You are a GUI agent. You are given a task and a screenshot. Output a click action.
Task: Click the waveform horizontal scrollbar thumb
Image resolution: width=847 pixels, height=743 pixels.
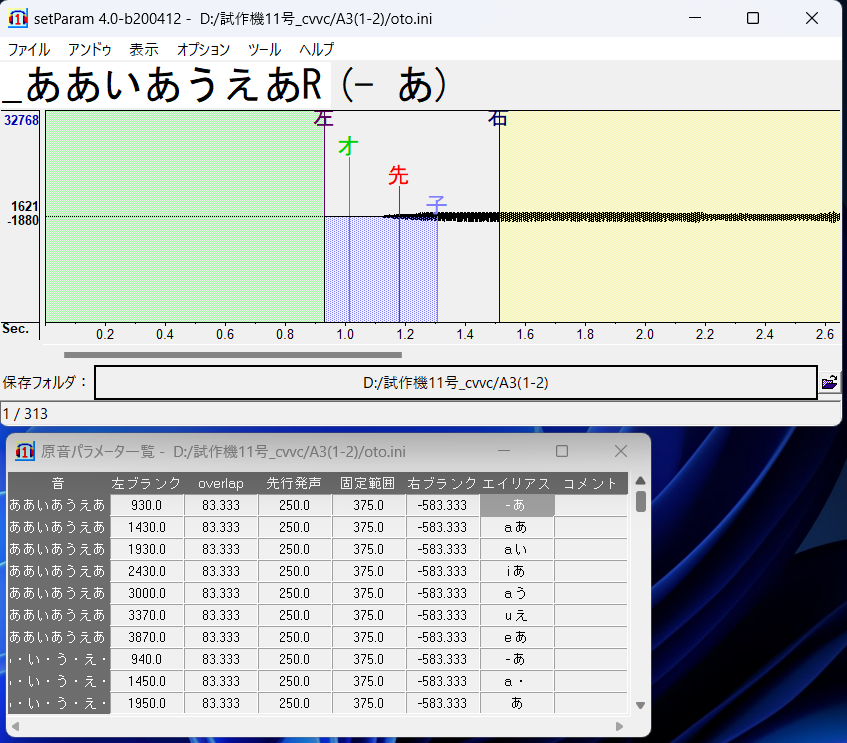[233, 355]
